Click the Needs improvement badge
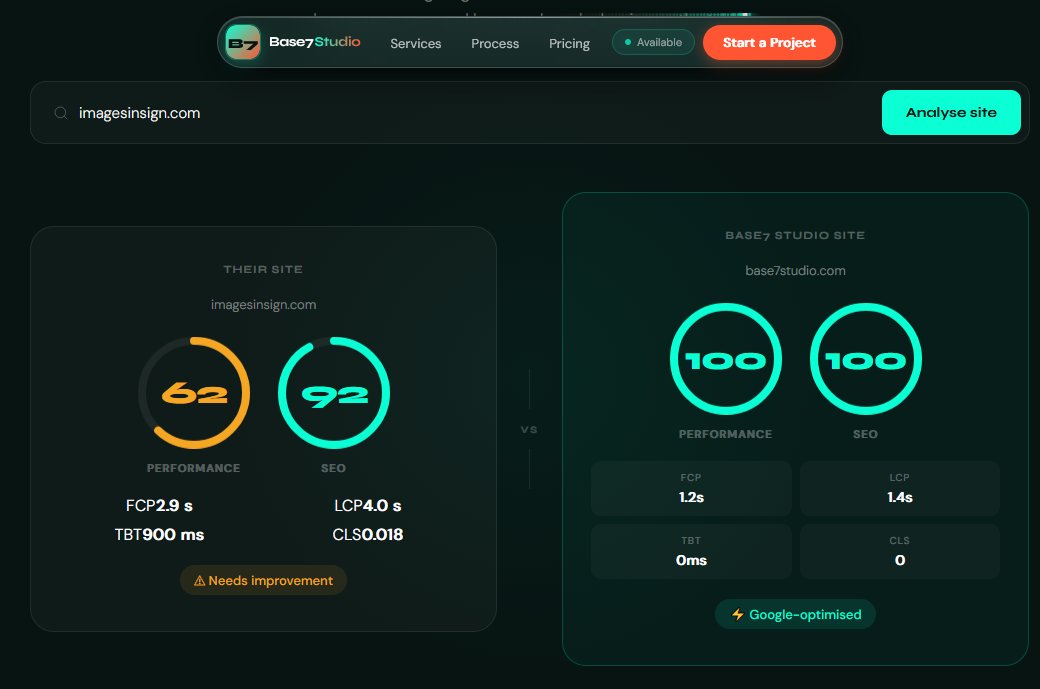Screen dimensions: 1040x689 [263, 580]
